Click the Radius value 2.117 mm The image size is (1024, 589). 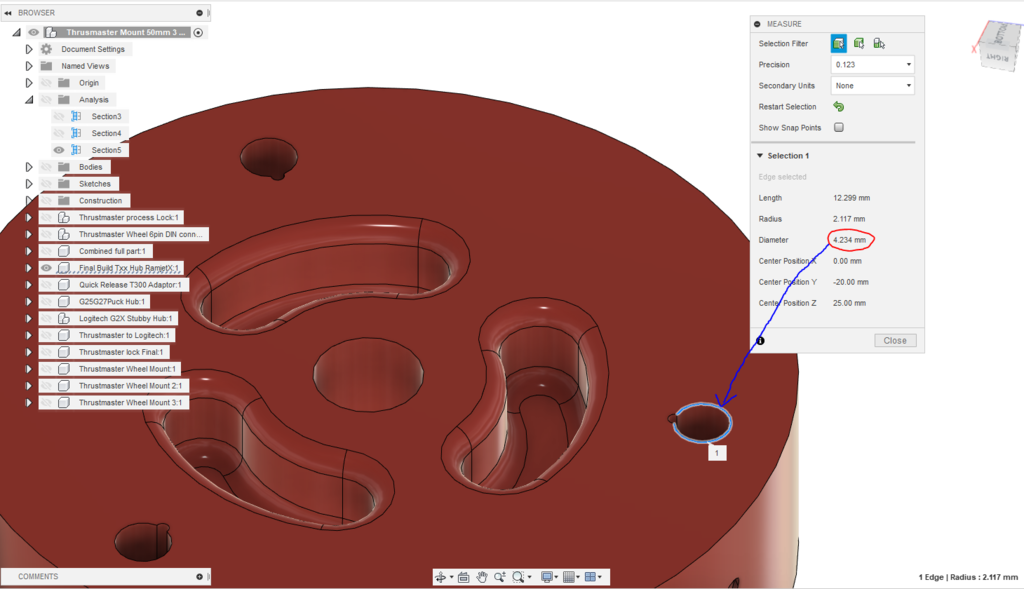pyautogui.click(x=849, y=219)
